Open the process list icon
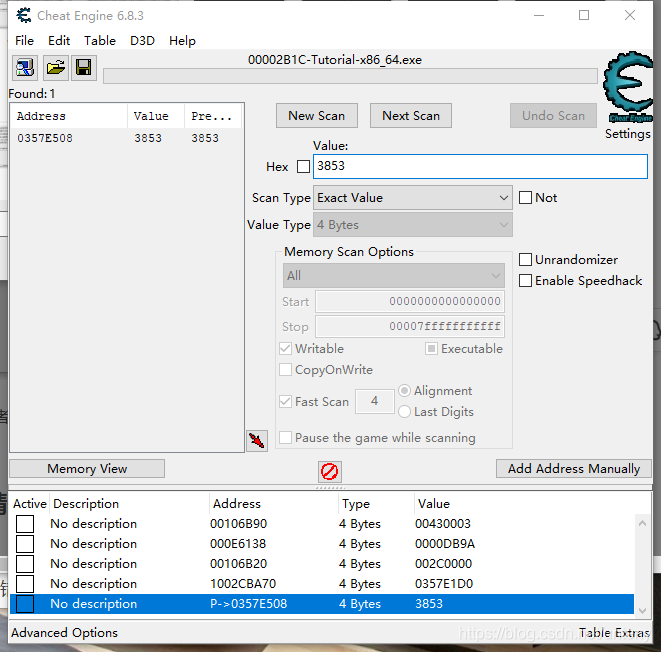This screenshot has width=661, height=652. [25, 67]
